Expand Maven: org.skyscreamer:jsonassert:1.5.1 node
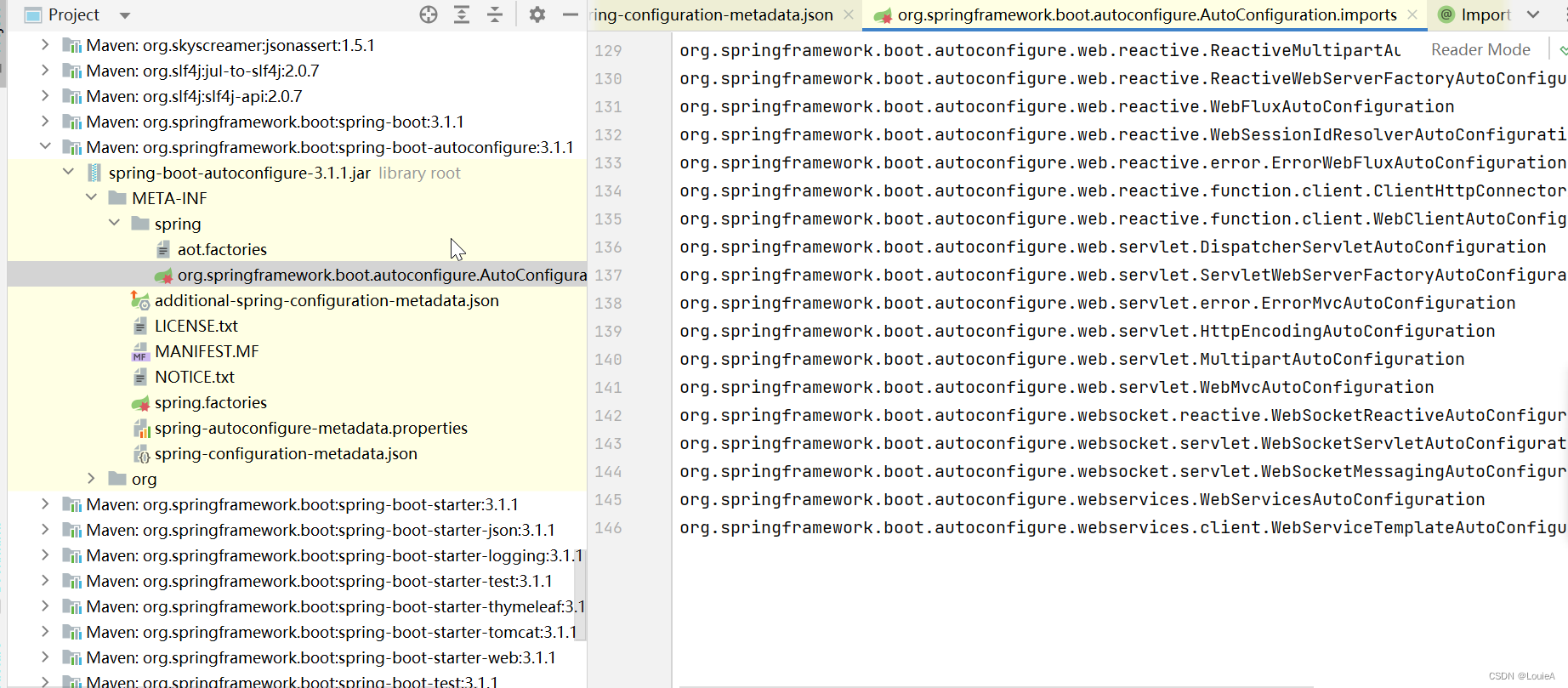 (x=45, y=44)
